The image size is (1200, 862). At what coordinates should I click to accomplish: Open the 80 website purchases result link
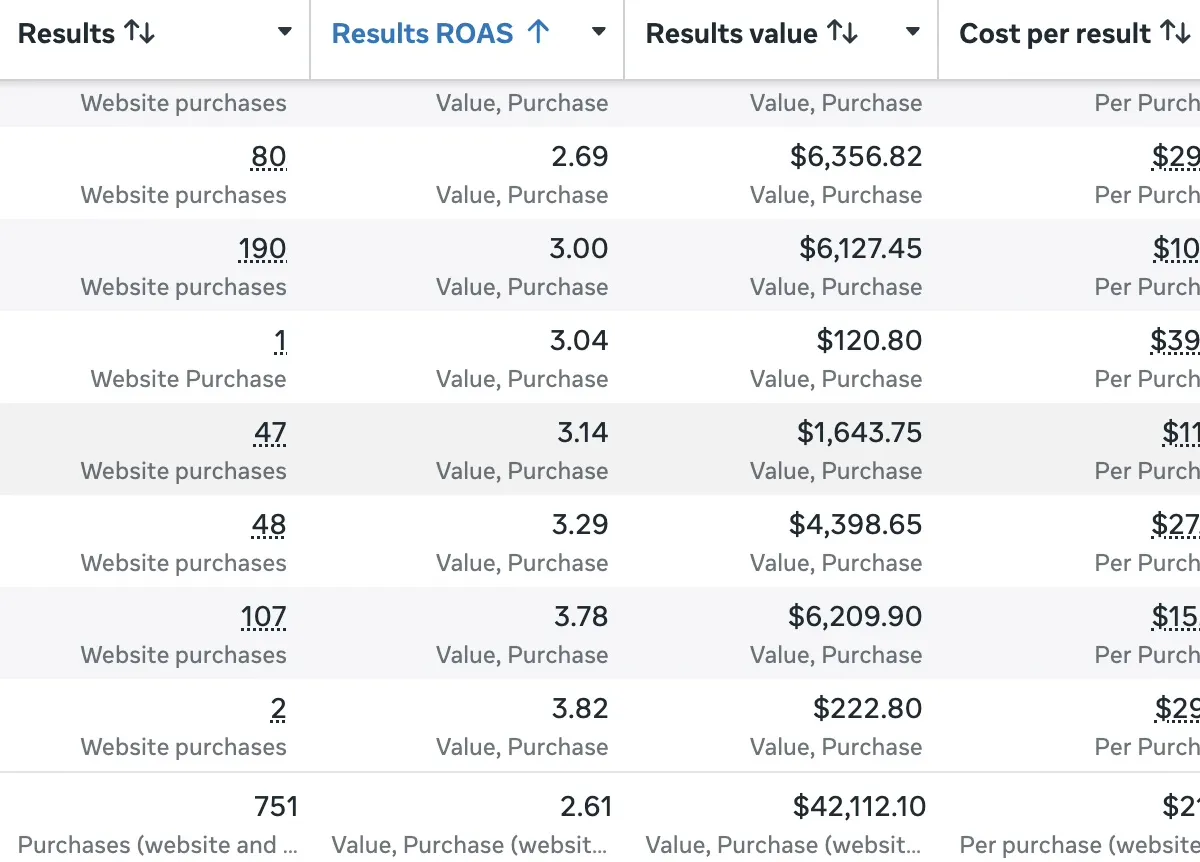click(269, 157)
